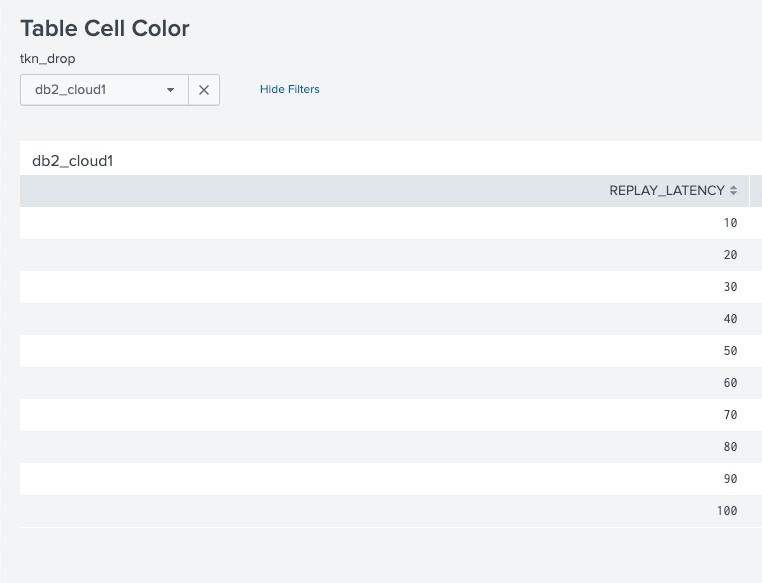Select the table cell with value 50
Image resolution: width=762 pixels, height=583 pixels.
tap(729, 351)
